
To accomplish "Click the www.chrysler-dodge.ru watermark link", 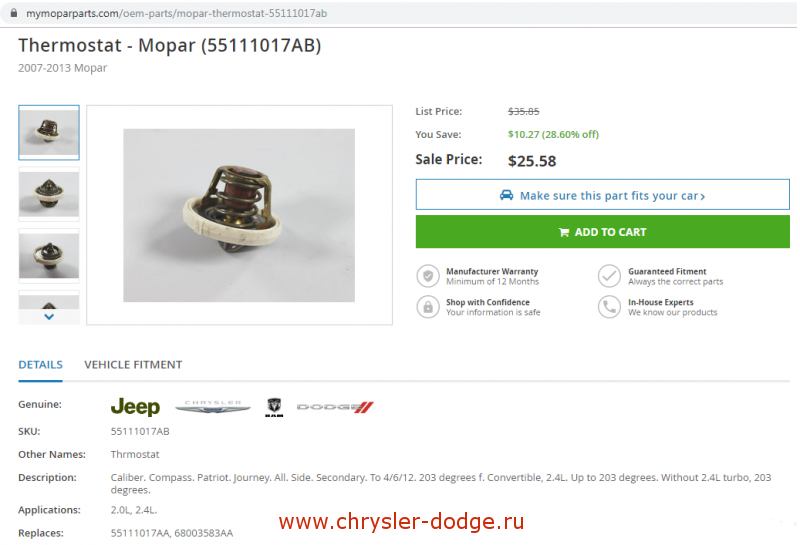I will (x=402, y=522).
